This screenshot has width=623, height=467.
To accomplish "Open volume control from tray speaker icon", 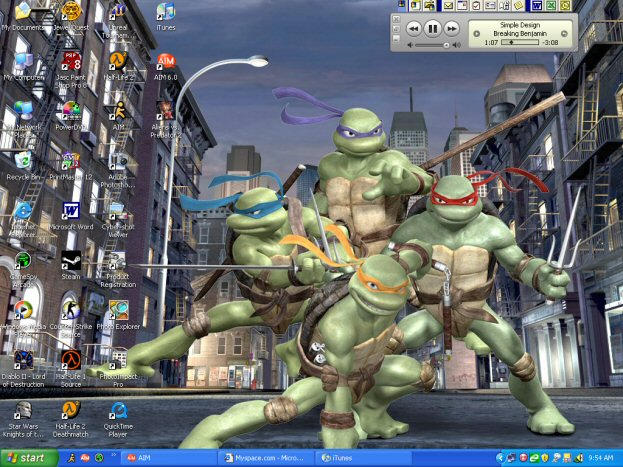I will (578, 458).
